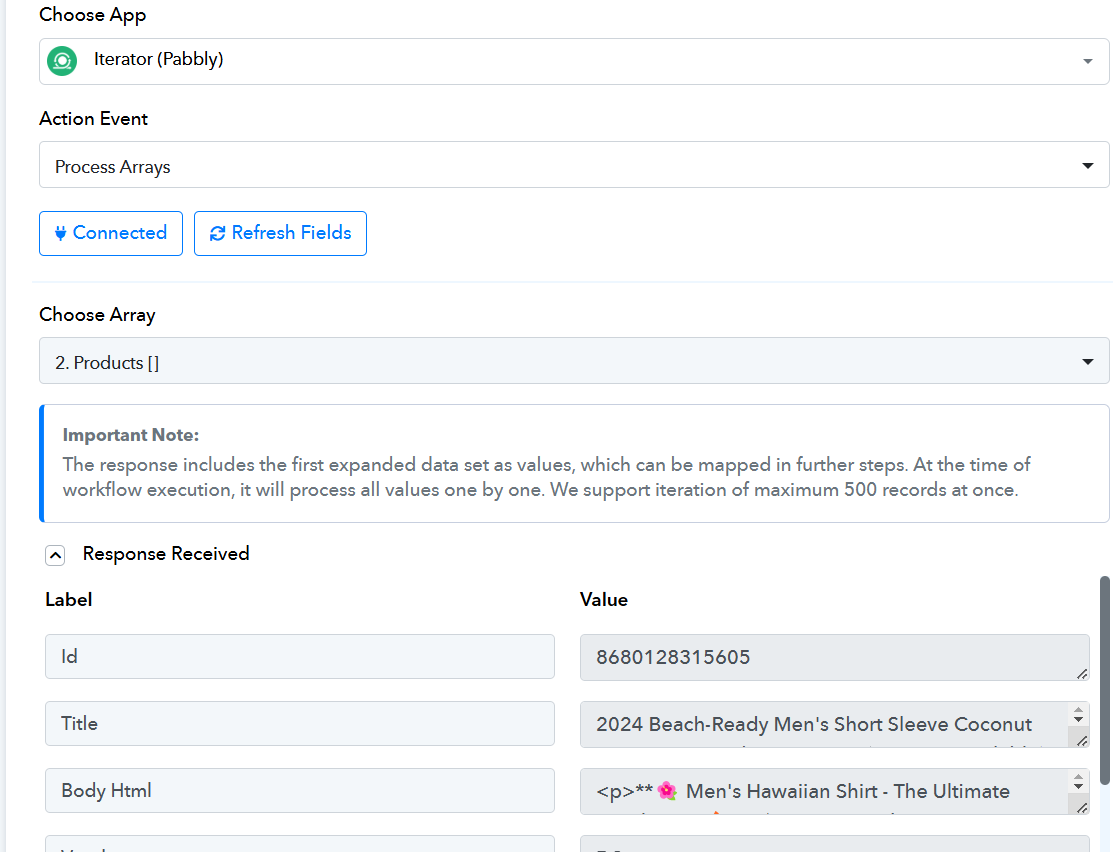Click the response panel vertical scrollbar
This screenshot has width=1113, height=852.
pyautogui.click(x=1105, y=680)
